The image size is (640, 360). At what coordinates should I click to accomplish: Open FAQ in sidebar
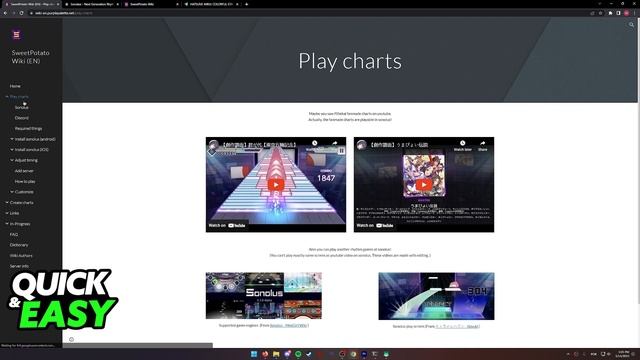pos(14,234)
